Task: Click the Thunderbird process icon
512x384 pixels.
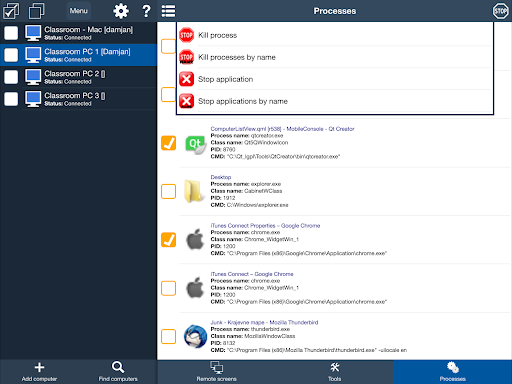Action: coord(195,336)
